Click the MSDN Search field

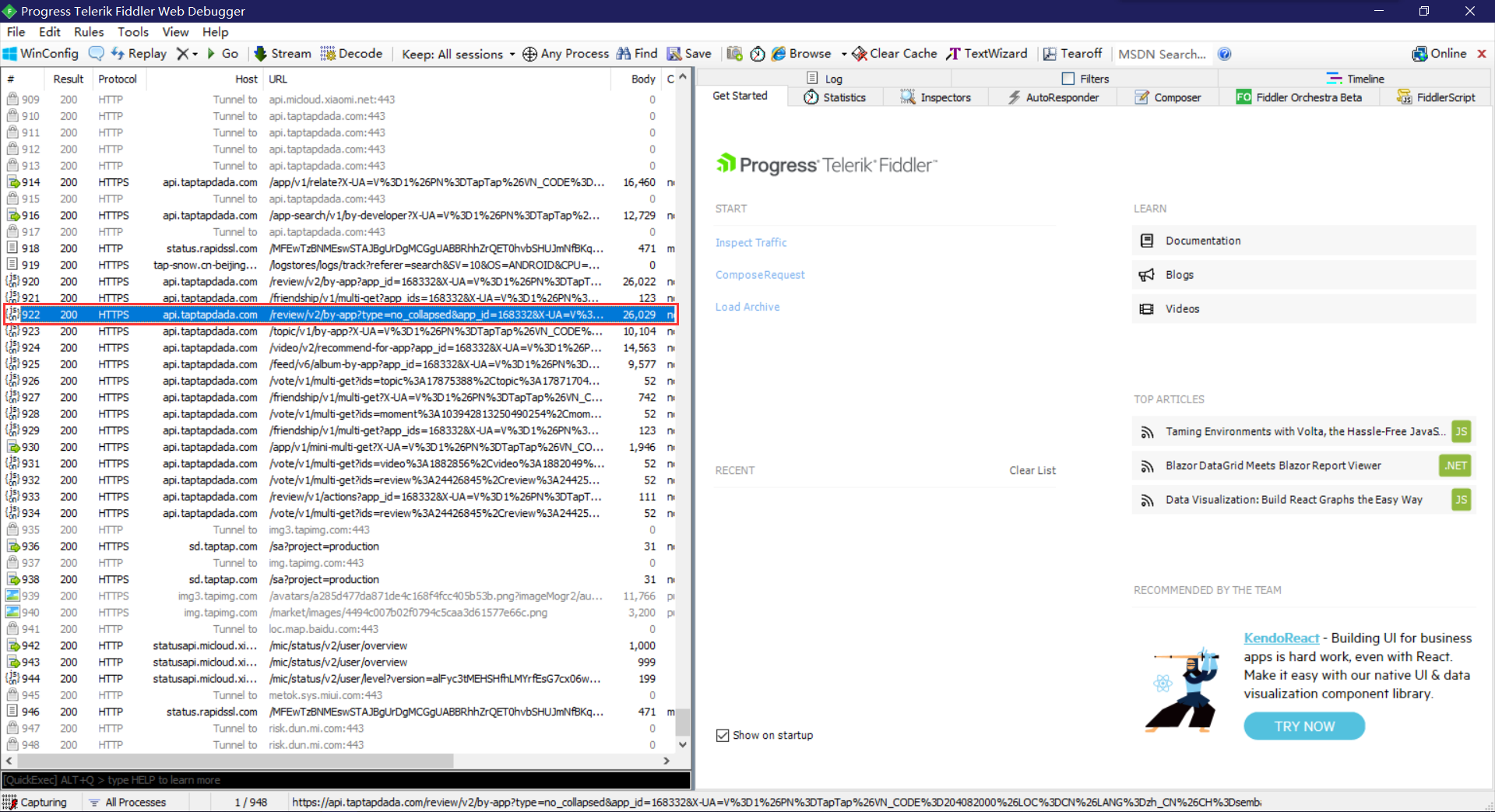click(x=1162, y=54)
